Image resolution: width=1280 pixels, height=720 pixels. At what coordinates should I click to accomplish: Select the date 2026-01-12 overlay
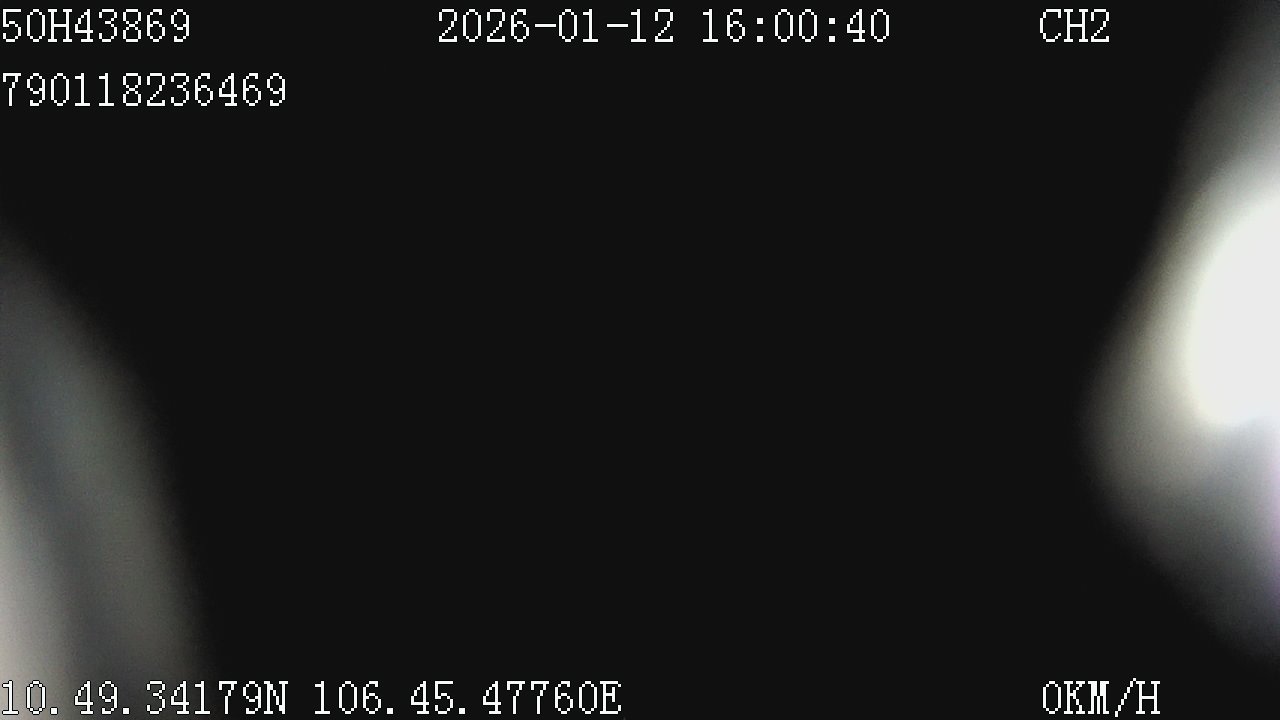tap(557, 27)
